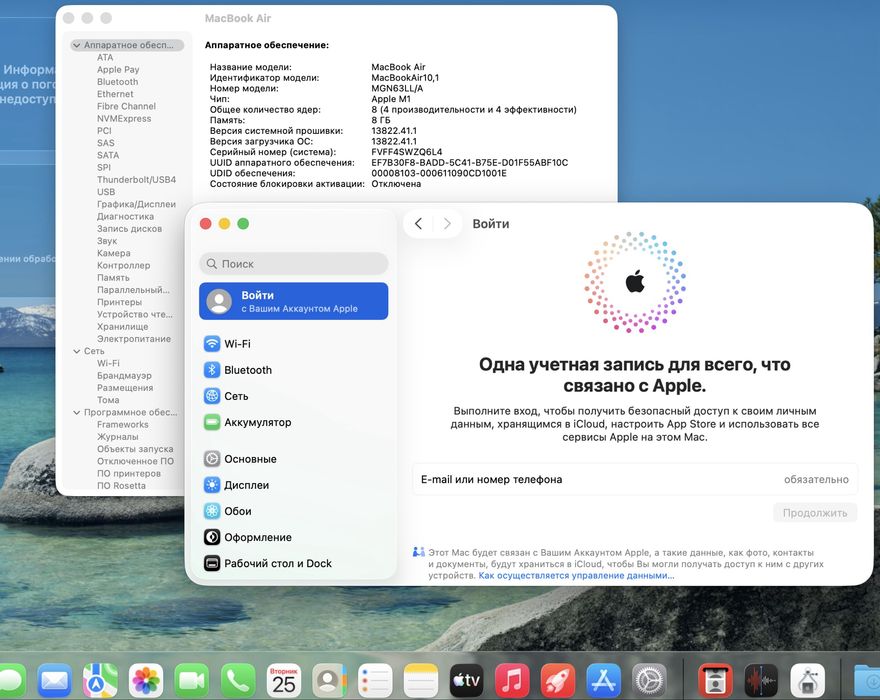Open Calendar showing 25 in Dock

pos(283,680)
